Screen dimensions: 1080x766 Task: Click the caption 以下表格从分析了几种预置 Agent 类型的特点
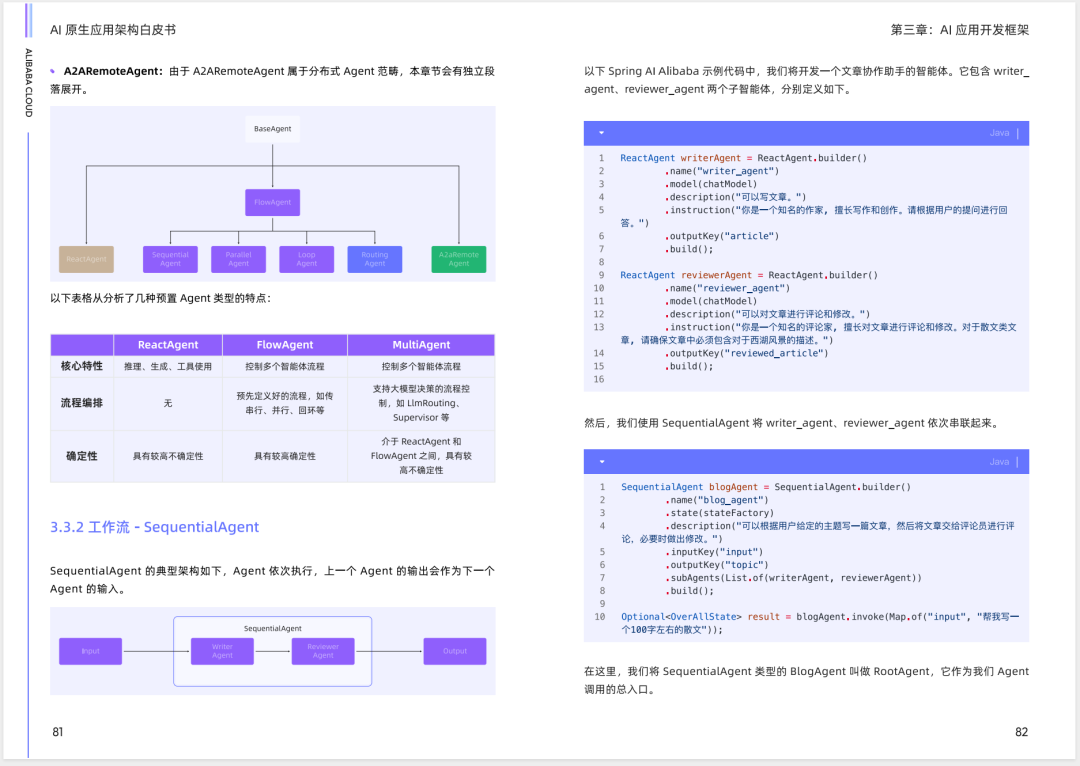160,298
